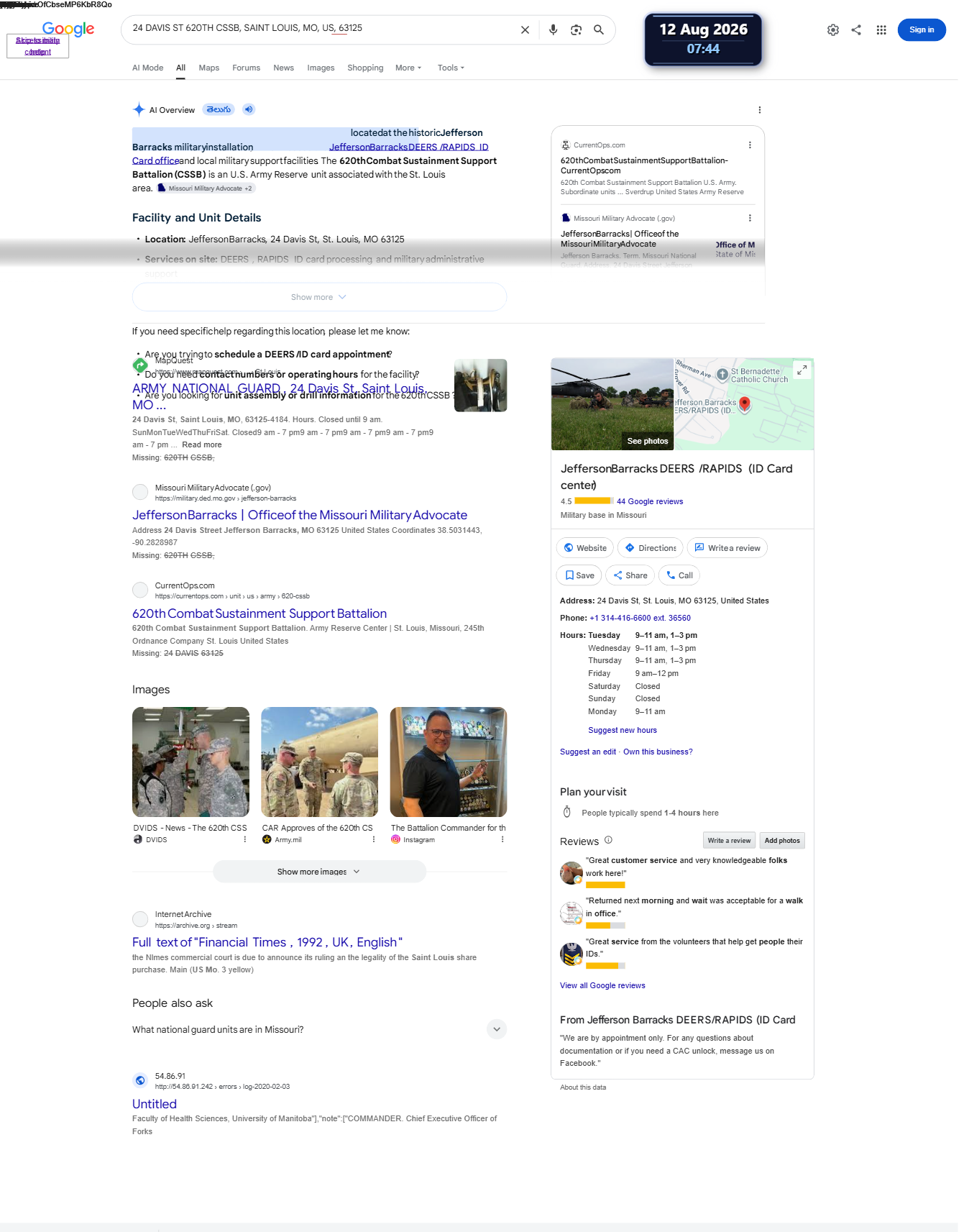Click the Untitled search result link
Screen dimensions: 969x1232
(155, 1104)
